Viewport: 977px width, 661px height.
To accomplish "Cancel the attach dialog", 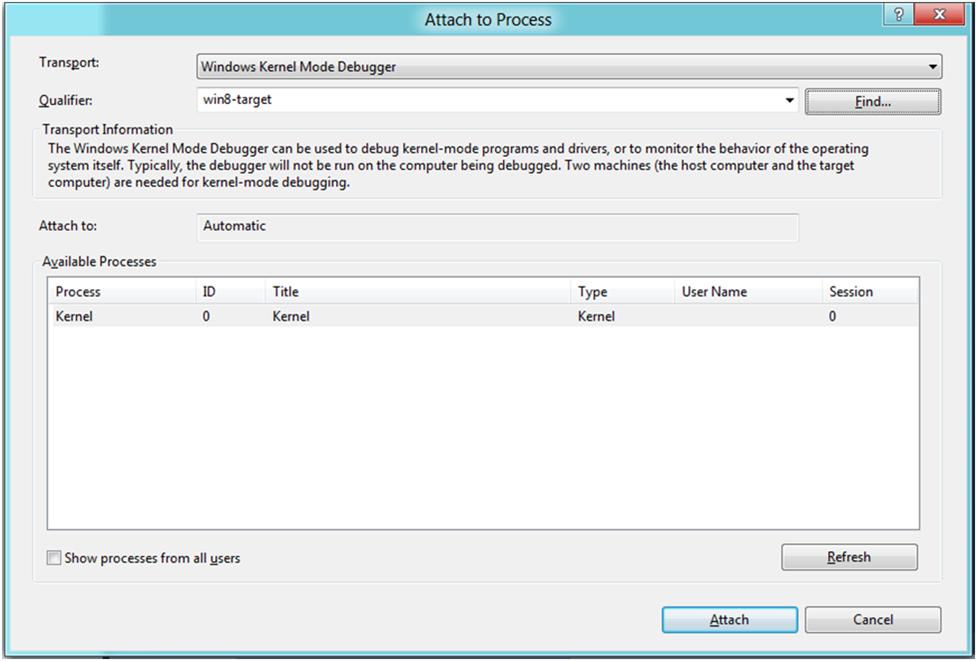I will [872, 620].
